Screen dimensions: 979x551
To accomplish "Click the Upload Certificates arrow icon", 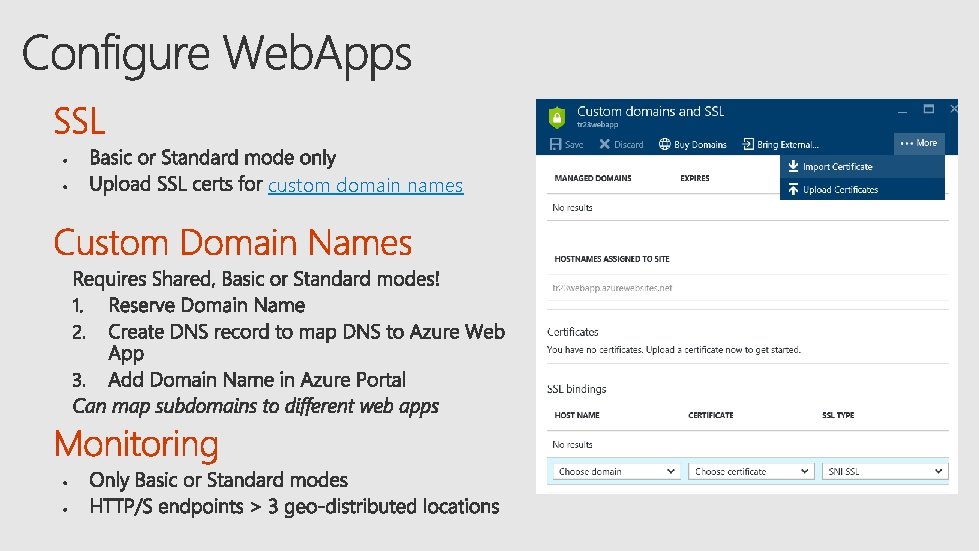I will (x=793, y=189).
